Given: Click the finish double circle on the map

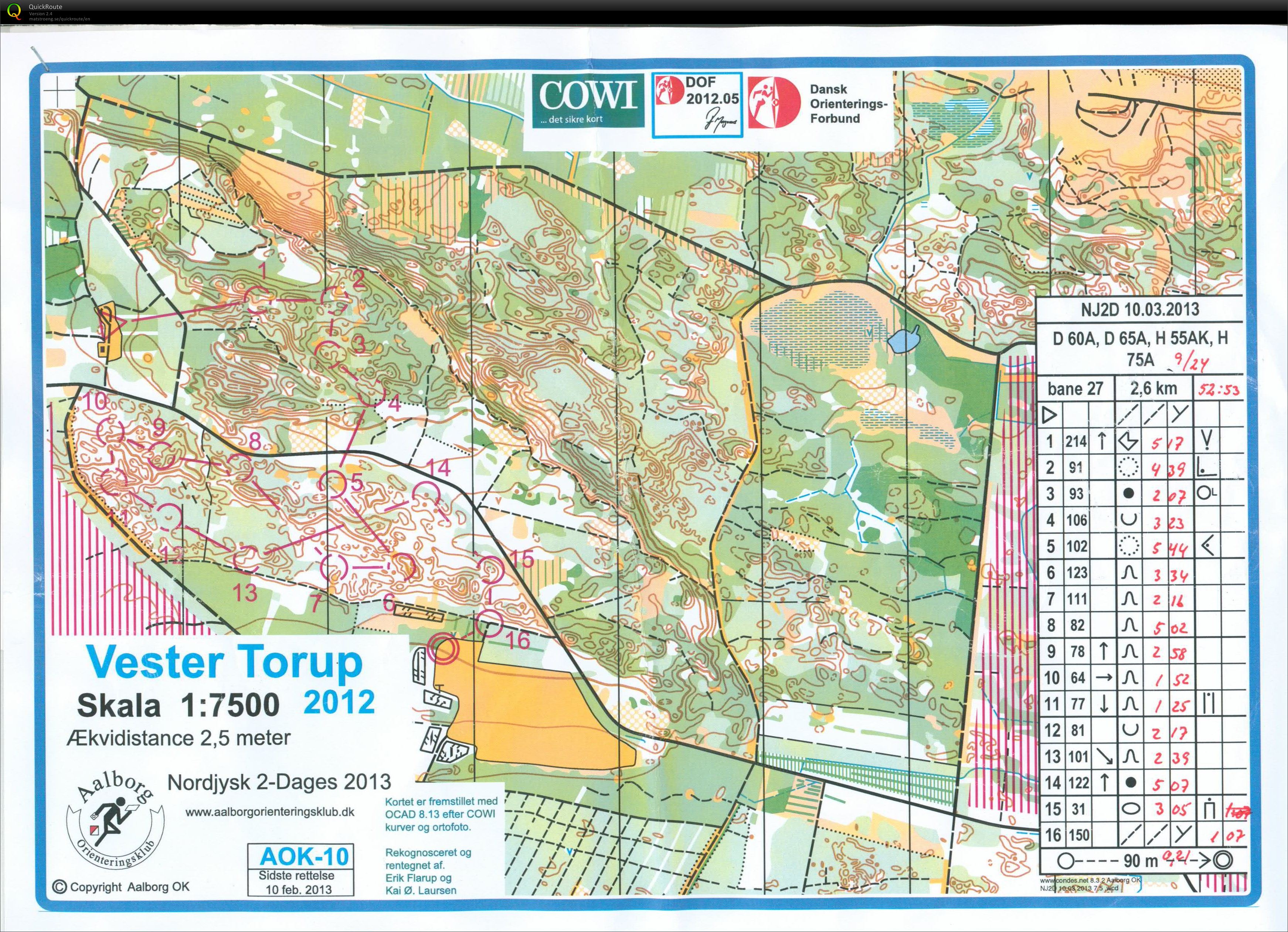Looking at the screenshot, I should pyautogui.click(x=443, y=648).
